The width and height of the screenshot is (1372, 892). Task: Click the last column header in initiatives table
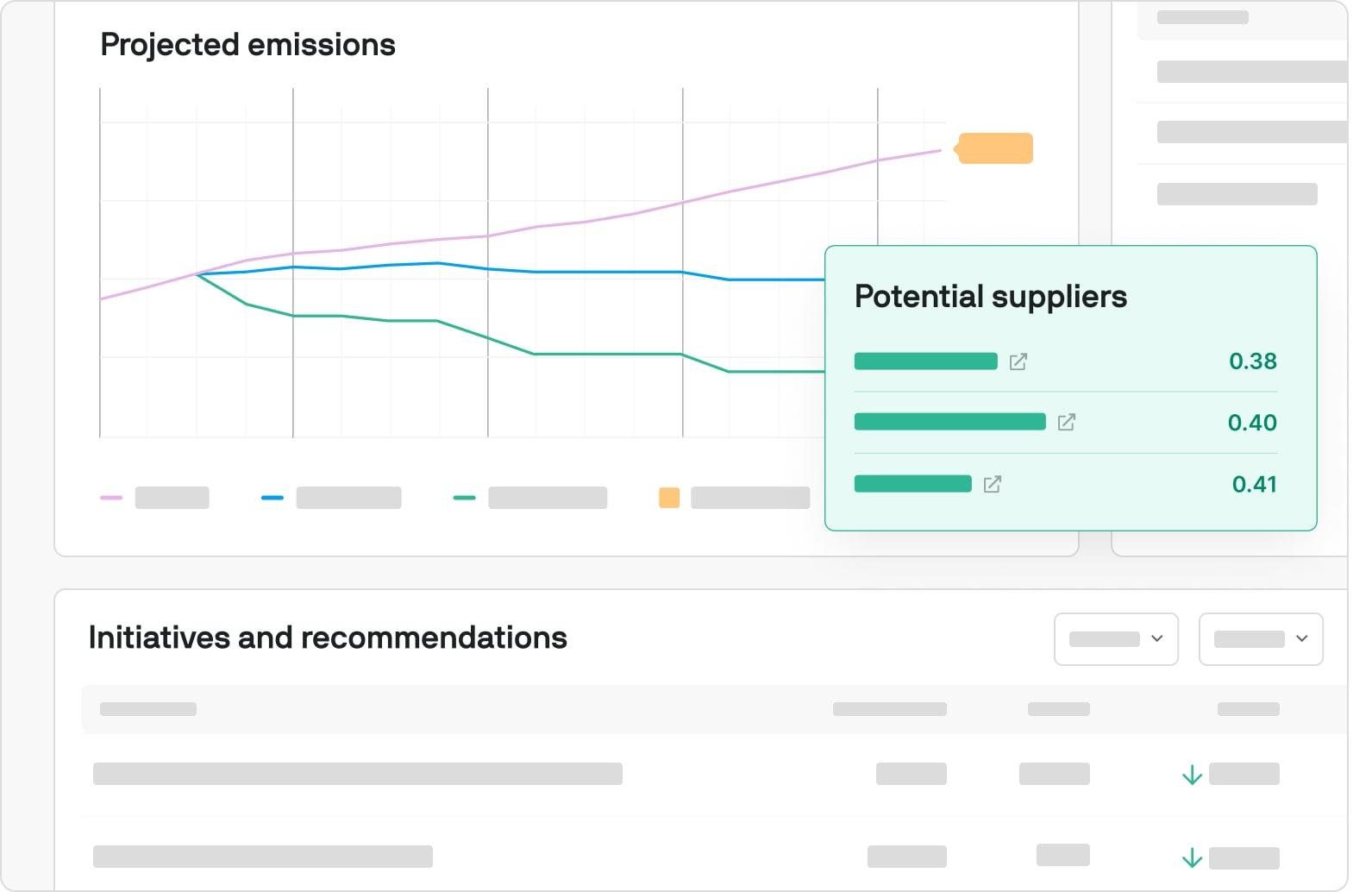(x=1248, y=709)
